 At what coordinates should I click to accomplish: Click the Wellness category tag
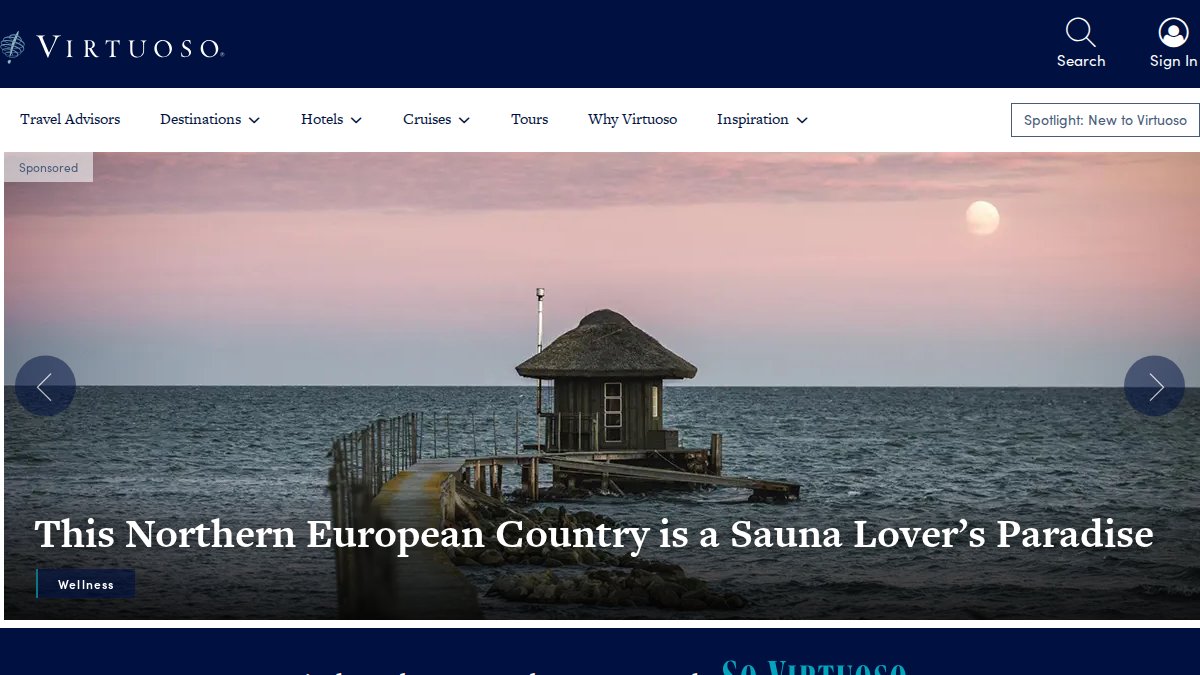click(x=86, y=584)
